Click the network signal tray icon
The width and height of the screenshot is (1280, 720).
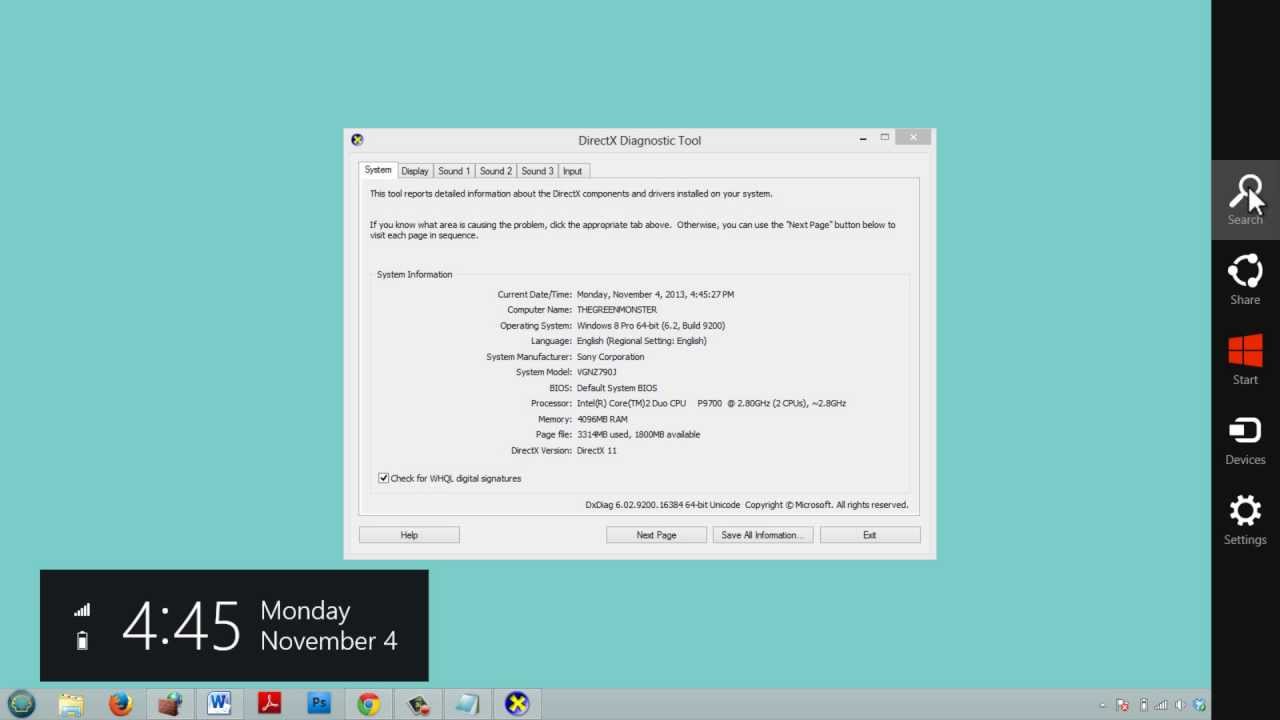(x=1162, y=705)
